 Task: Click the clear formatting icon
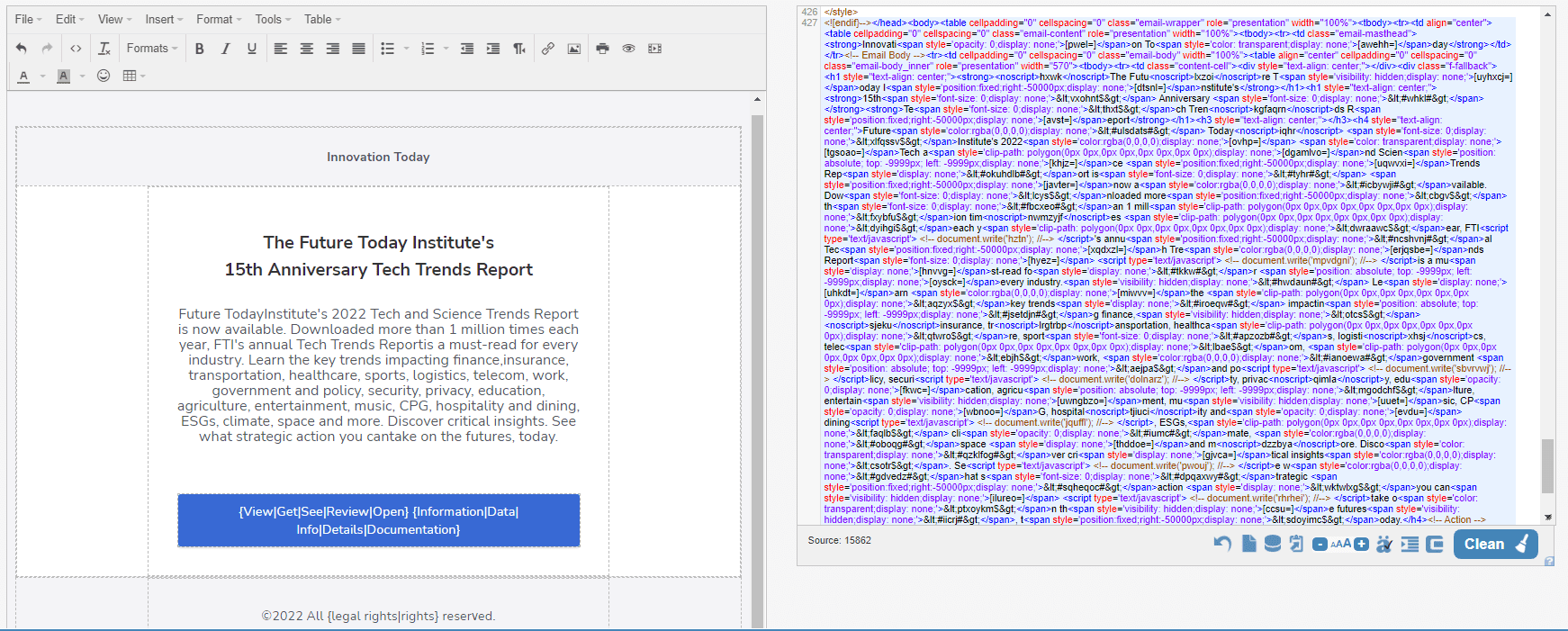[104, 49]
